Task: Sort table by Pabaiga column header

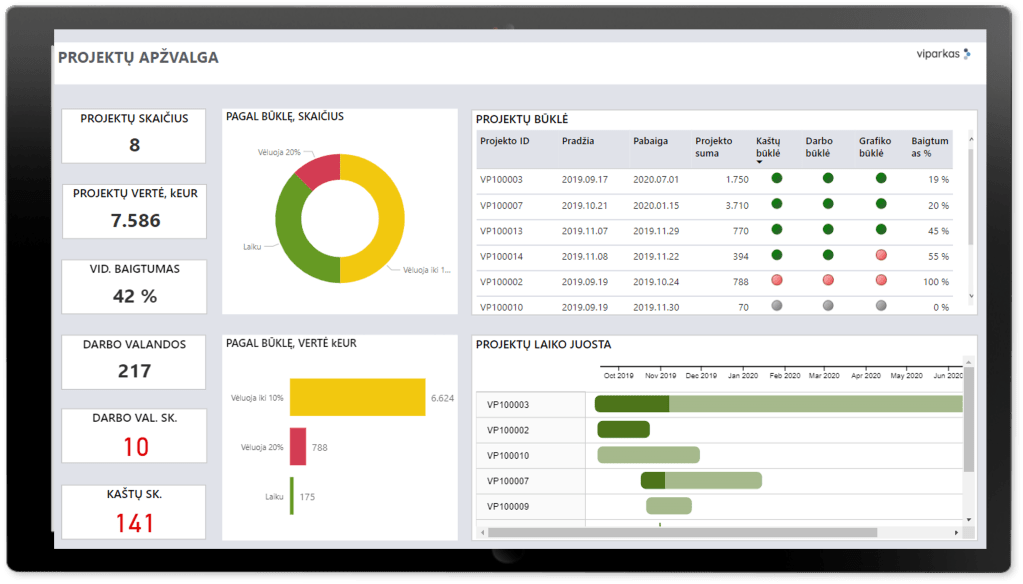Action: pos(650,141)
